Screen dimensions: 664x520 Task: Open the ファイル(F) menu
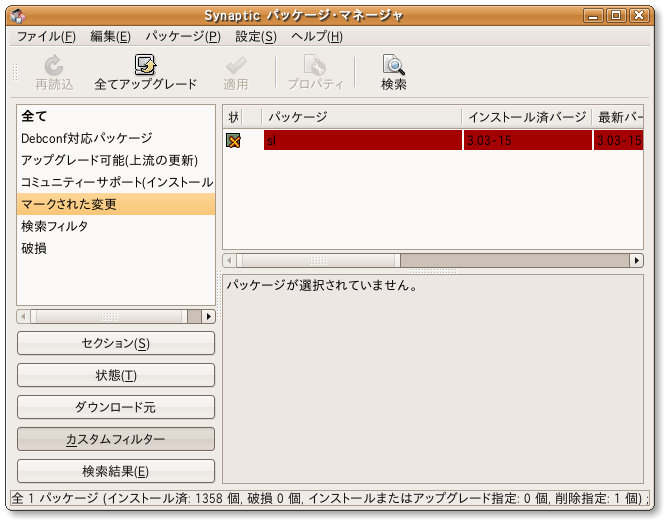(46, 36)
